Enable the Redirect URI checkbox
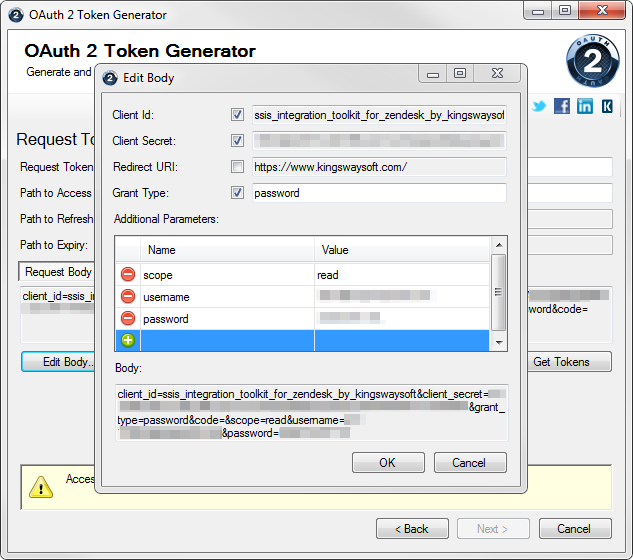633x560 pixels. pyautogui.click(x=237, y=166)
